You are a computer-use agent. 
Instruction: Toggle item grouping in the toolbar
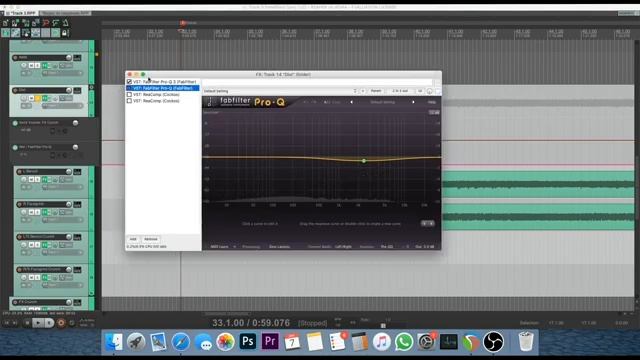point(16,33)
